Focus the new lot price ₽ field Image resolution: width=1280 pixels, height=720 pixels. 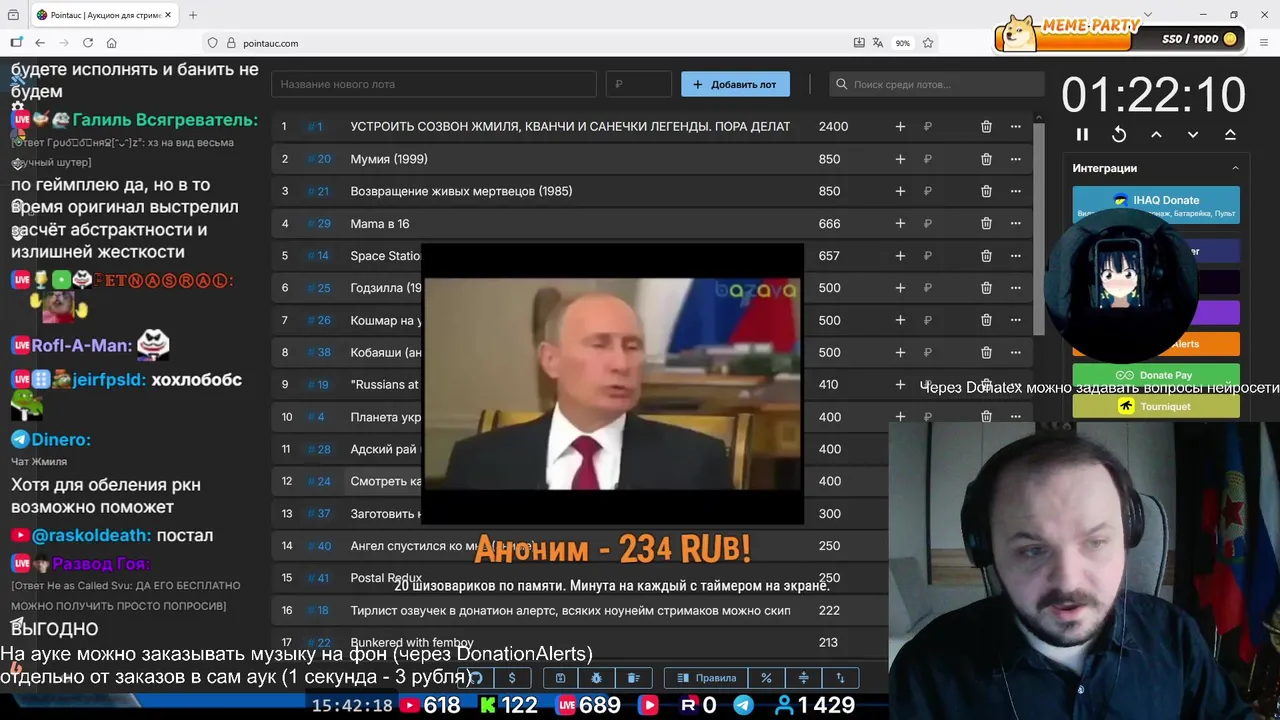click(x=638, y=84)
